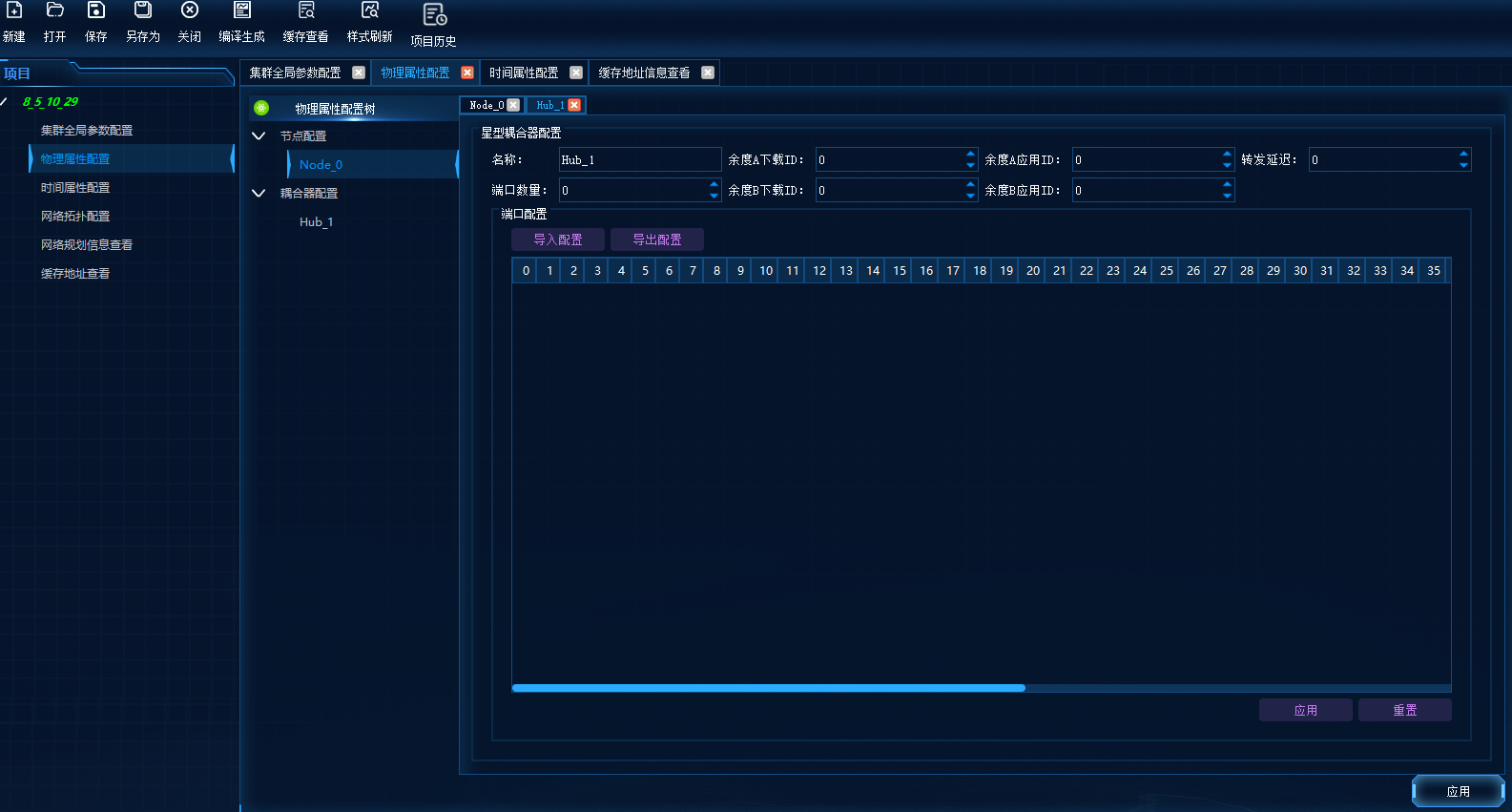Click the horizontal scrollbar of port table
The image size is (1512, 812).
(x=769, y=688)
